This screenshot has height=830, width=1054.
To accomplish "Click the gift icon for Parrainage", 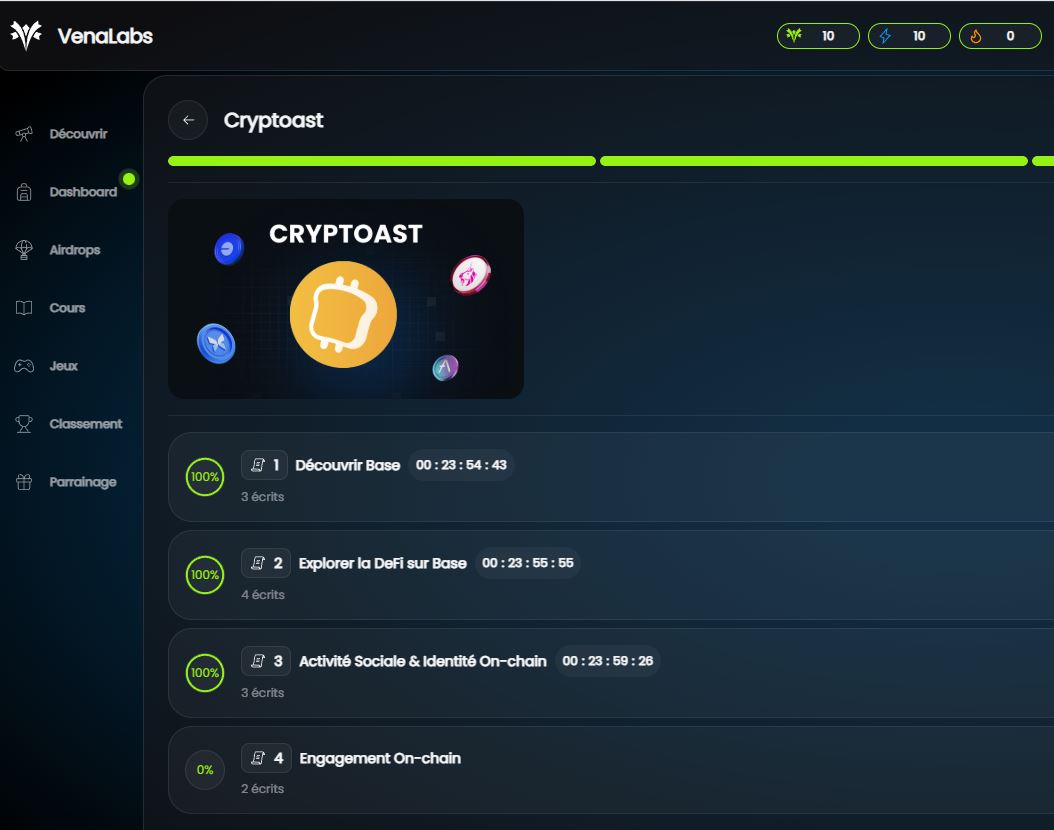I will [x=23, y=481].
